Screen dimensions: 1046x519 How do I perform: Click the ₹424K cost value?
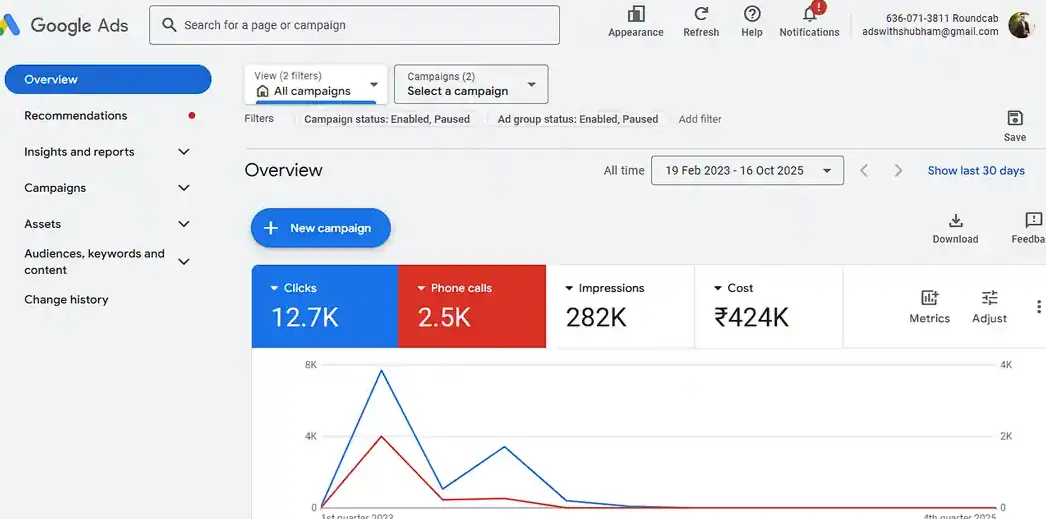751,318
